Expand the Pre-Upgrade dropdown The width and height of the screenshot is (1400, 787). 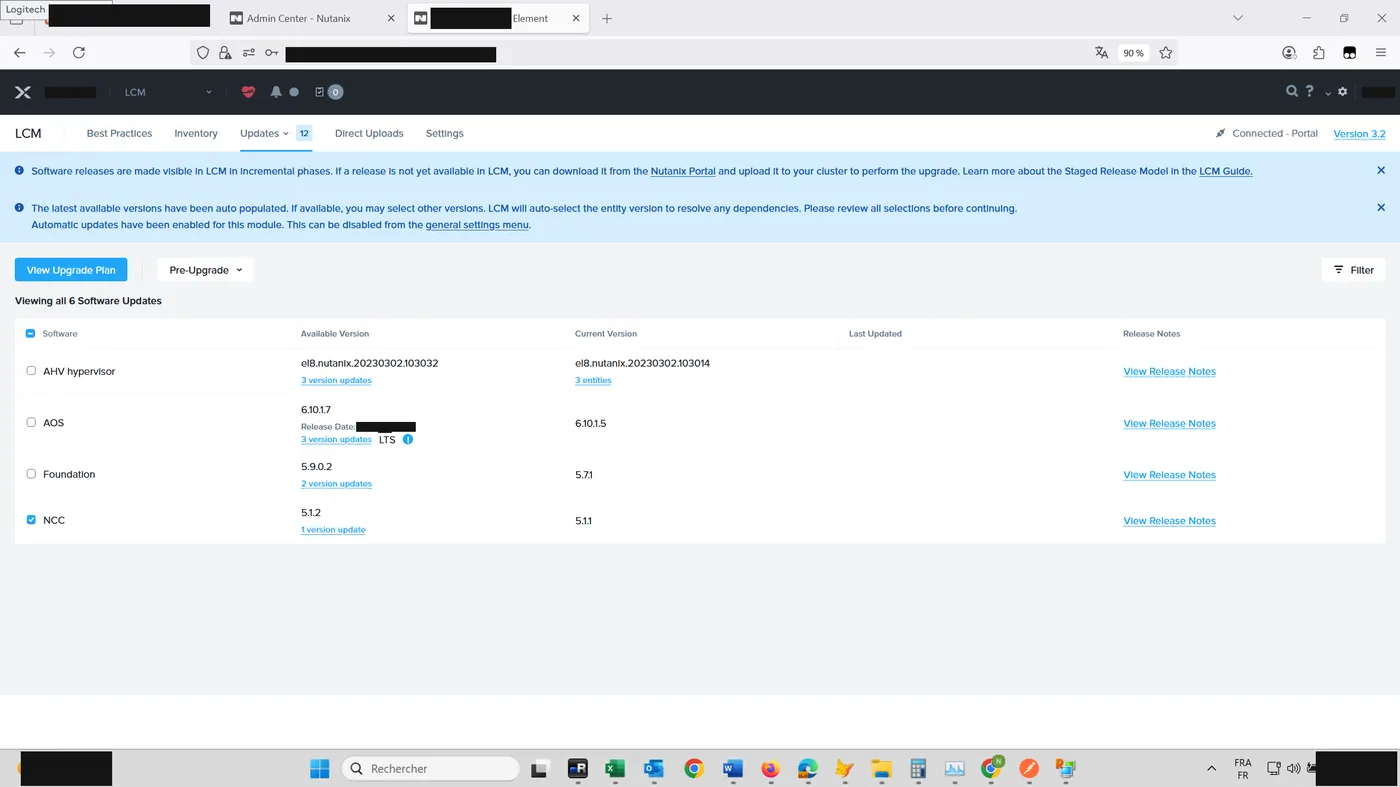[205, 270]
